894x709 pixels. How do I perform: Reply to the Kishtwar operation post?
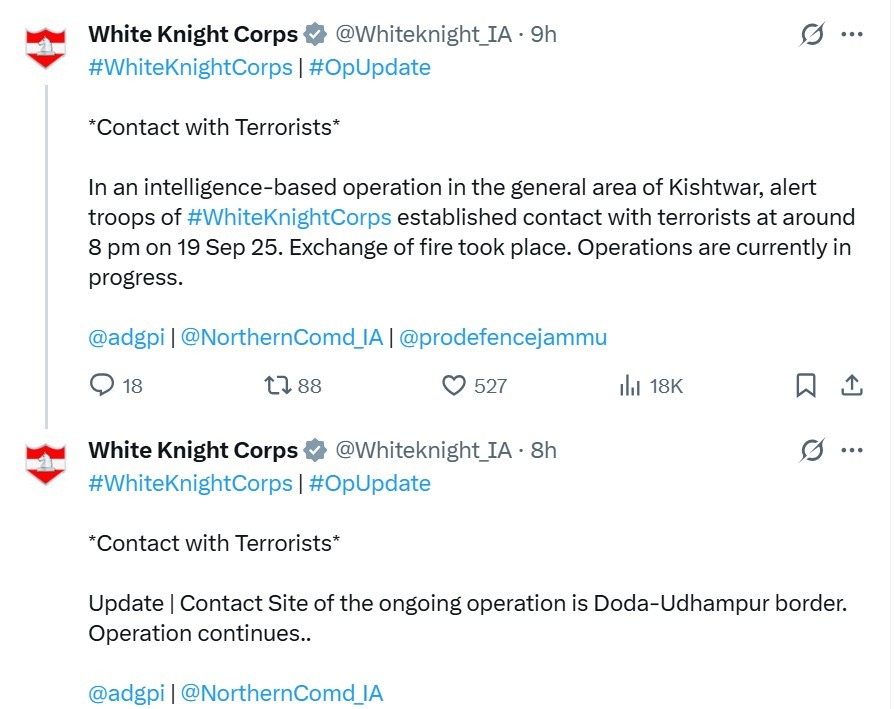103,385
